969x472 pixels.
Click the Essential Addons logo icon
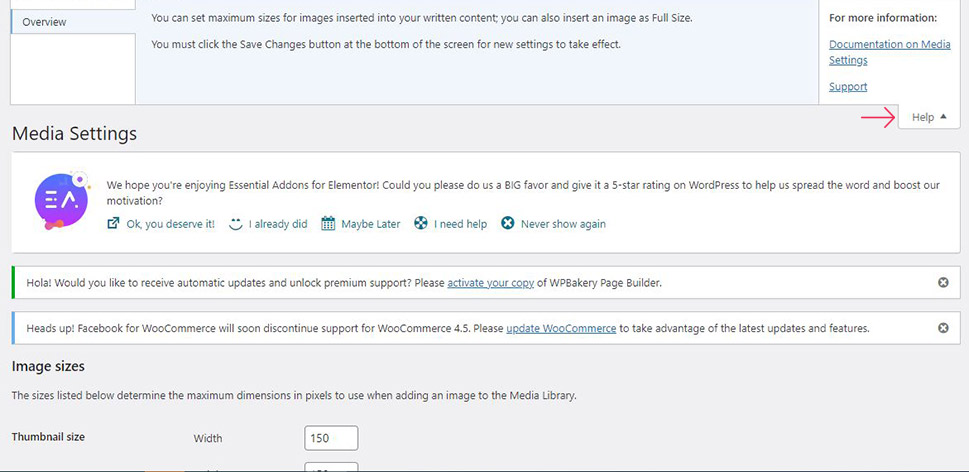pos(55,200)
